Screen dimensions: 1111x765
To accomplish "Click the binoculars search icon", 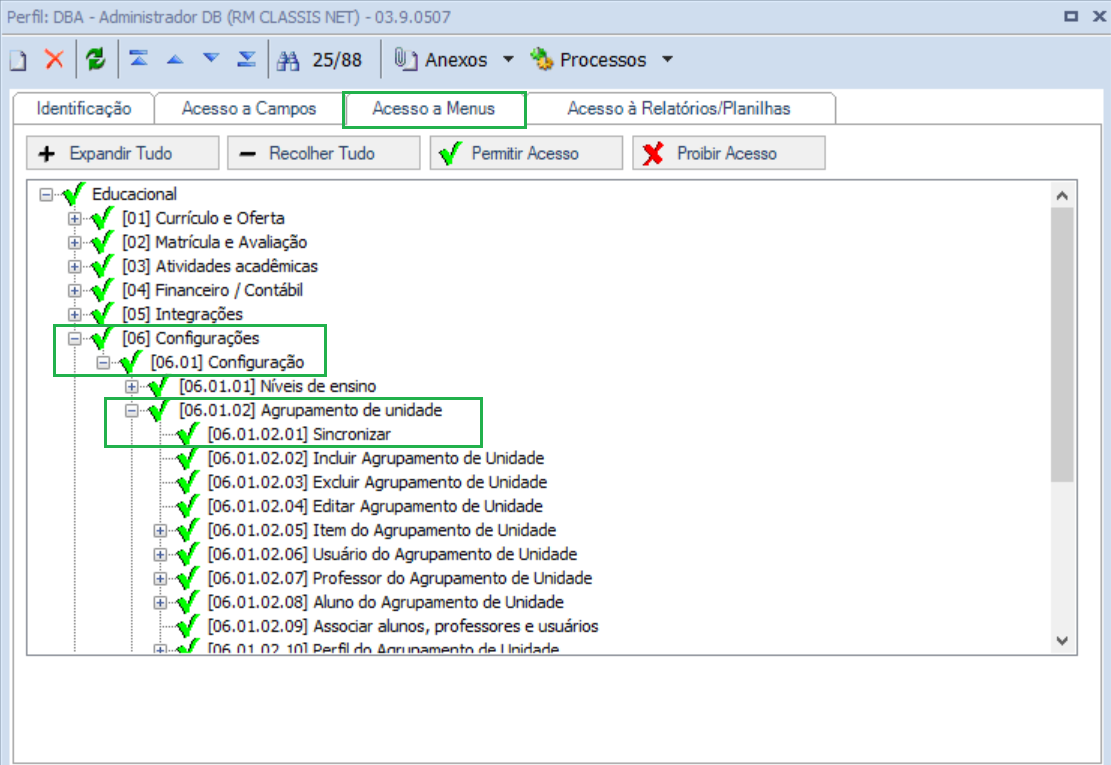I will [288, 60].
